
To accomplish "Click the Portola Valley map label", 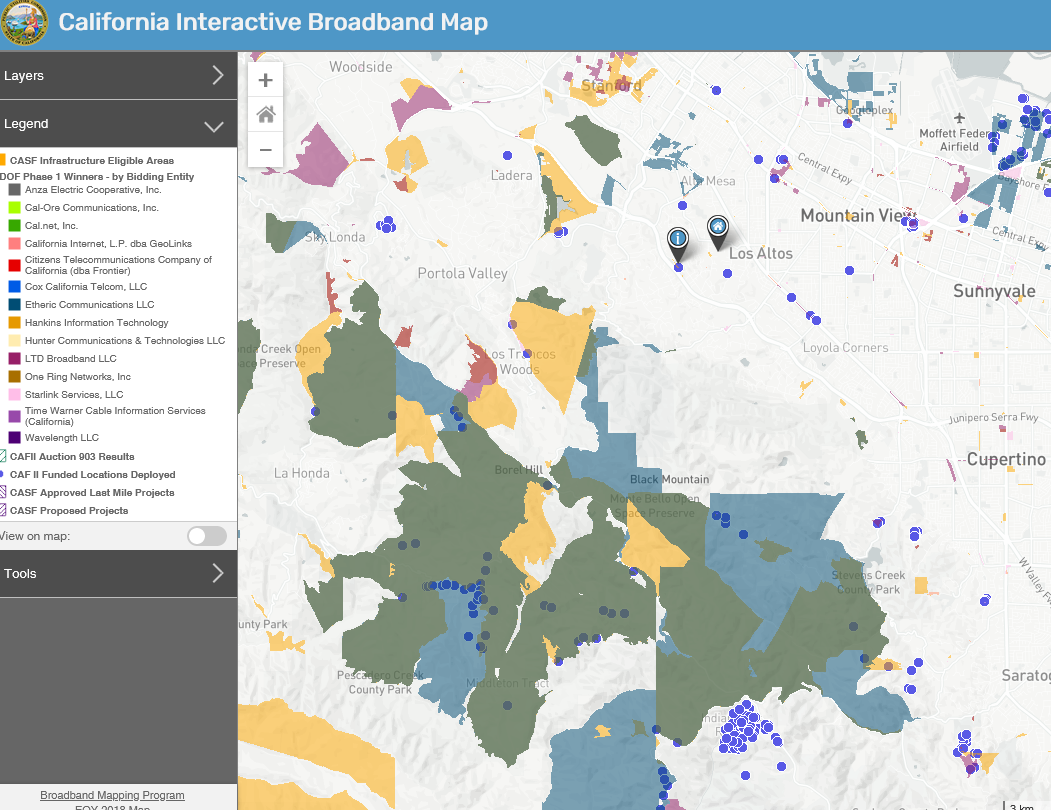I will [x=462, y=274].
